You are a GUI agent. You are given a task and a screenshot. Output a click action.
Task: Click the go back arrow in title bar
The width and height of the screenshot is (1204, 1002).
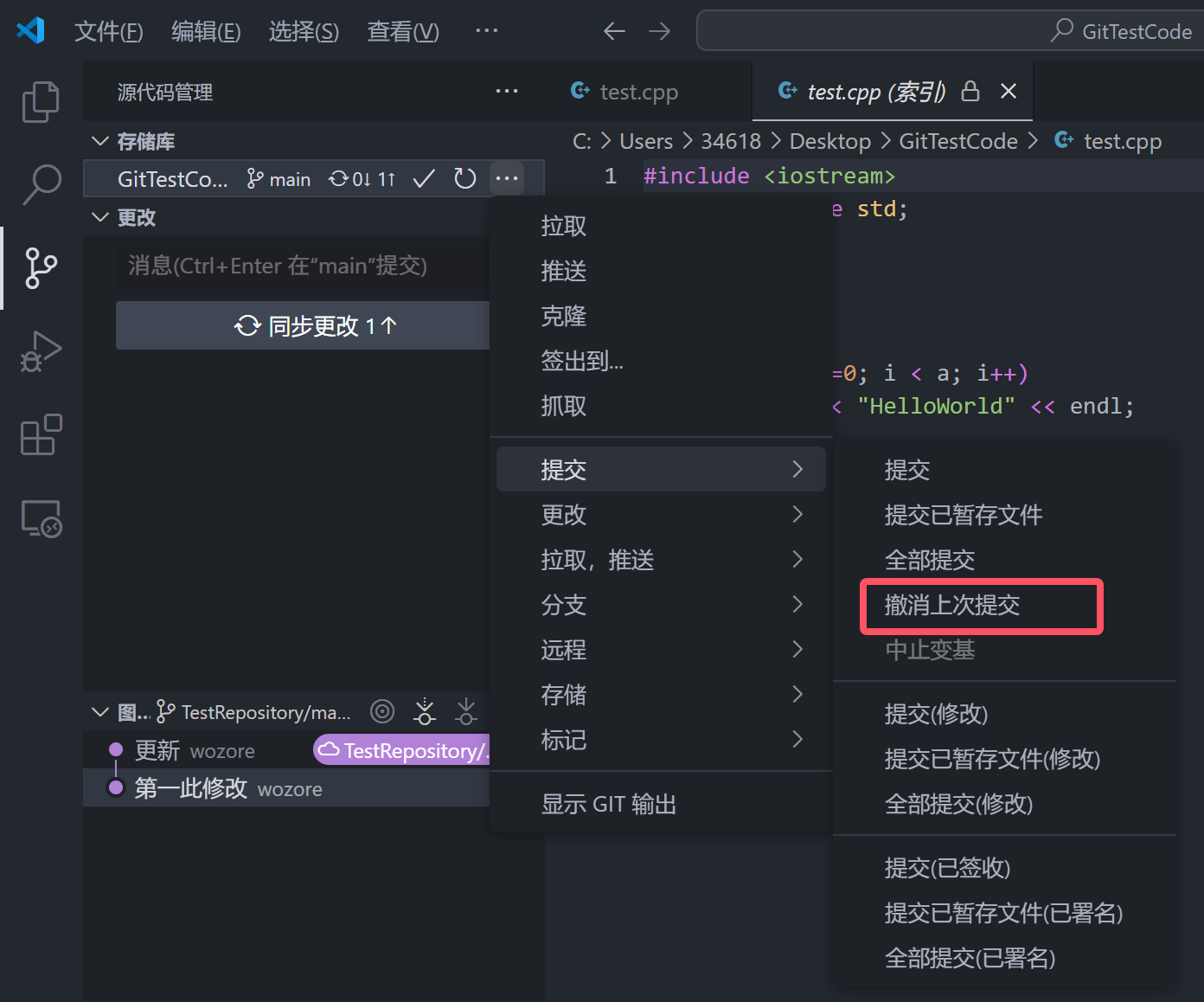click(x=614, y=32)
